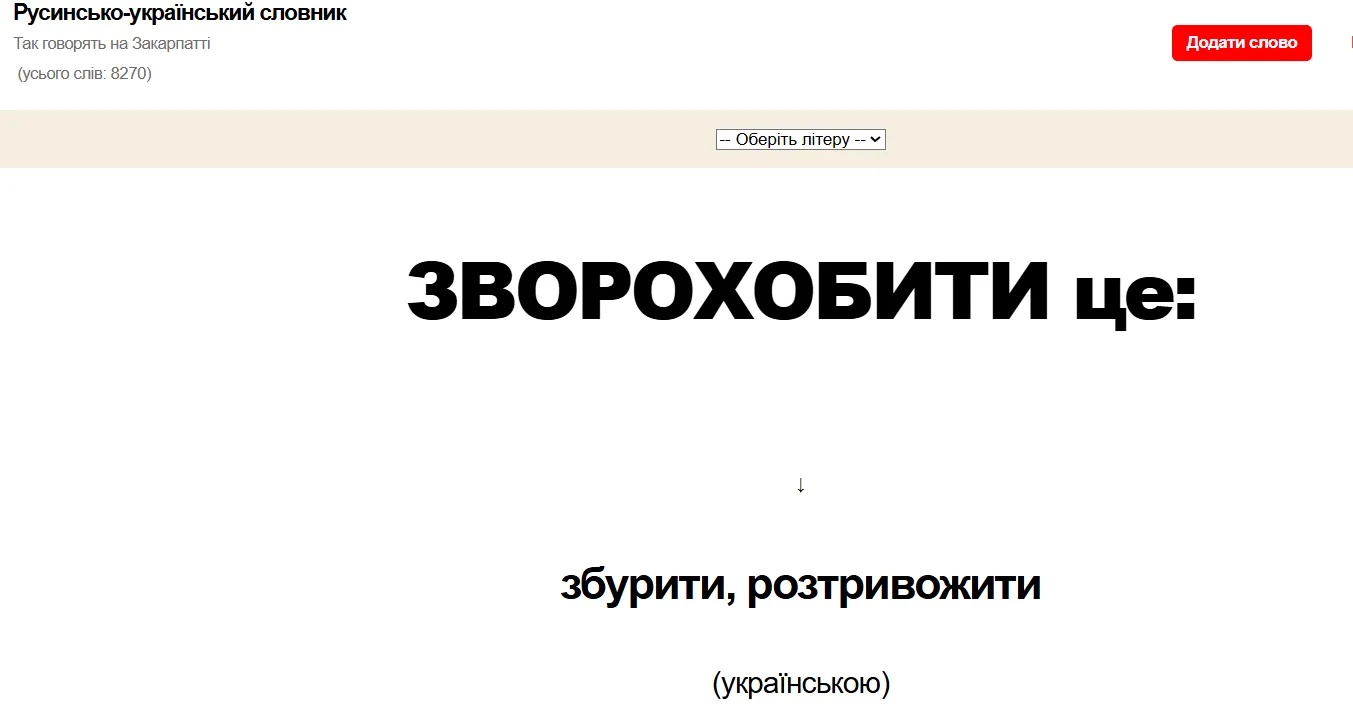Click the headword 'ЗВОРОХОБИТИ'
1353x718 pixels.
click(x=728, y=291)
